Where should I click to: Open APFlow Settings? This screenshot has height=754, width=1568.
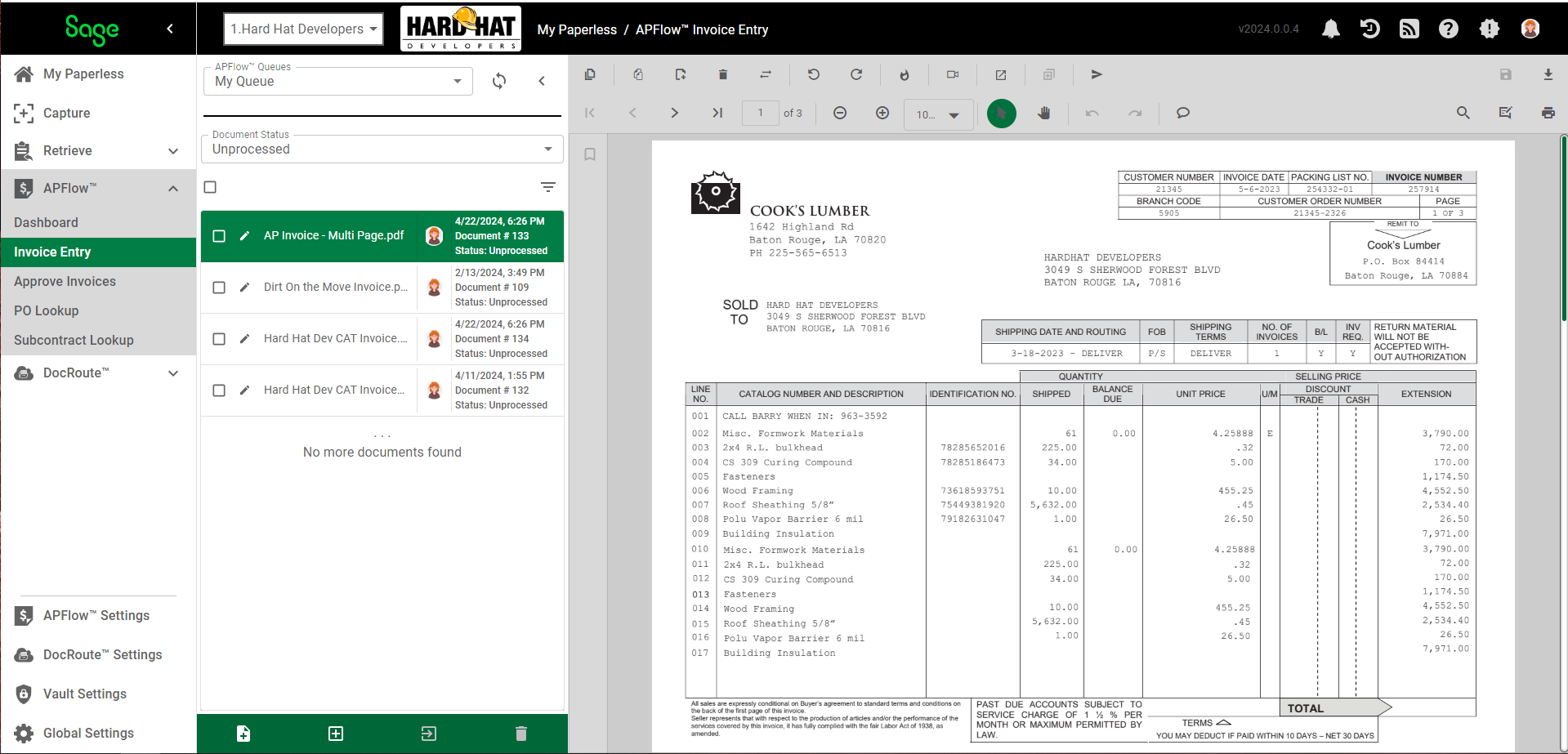click(x=98, y=616)
